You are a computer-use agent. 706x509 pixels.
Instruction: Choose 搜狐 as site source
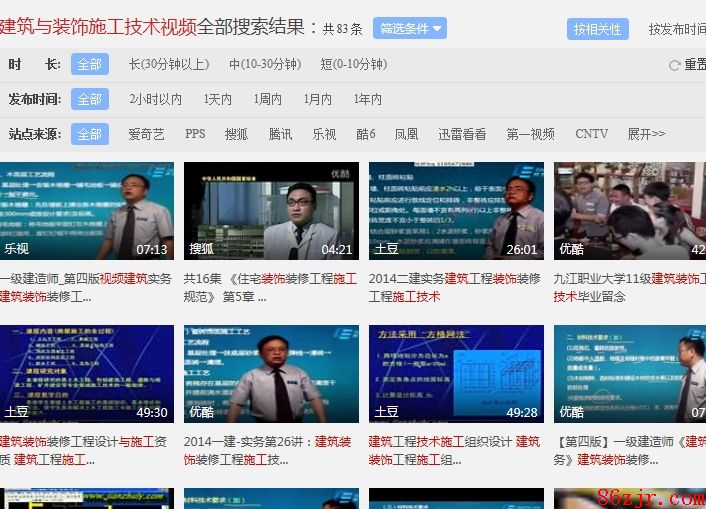(x=236, y=134)
